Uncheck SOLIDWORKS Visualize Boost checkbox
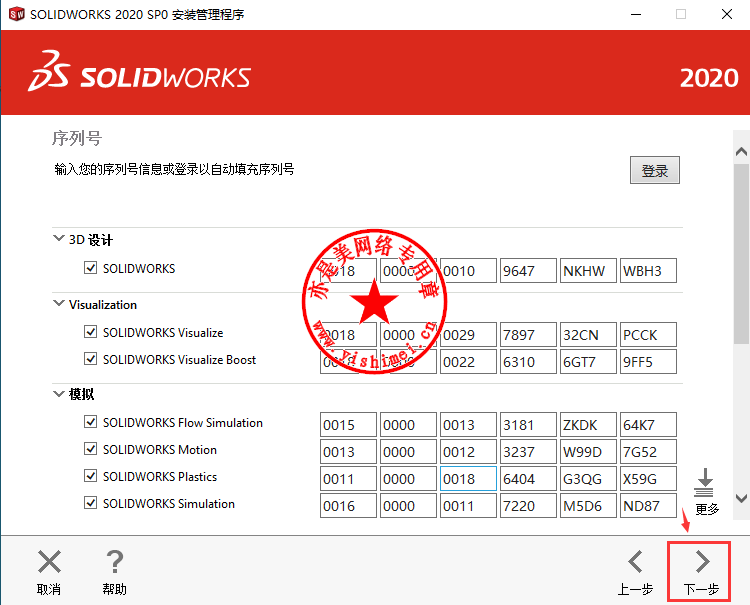The image size is (750, 605). click(90, 358)
